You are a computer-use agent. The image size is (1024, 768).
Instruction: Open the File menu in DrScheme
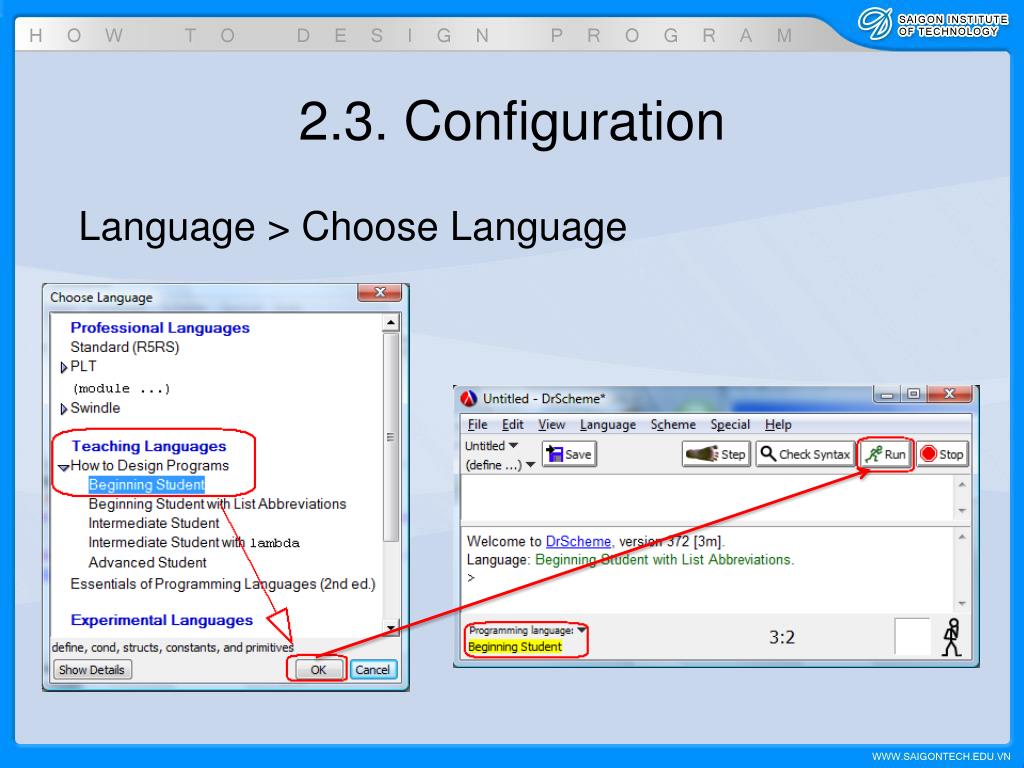[x=477, y=424]
